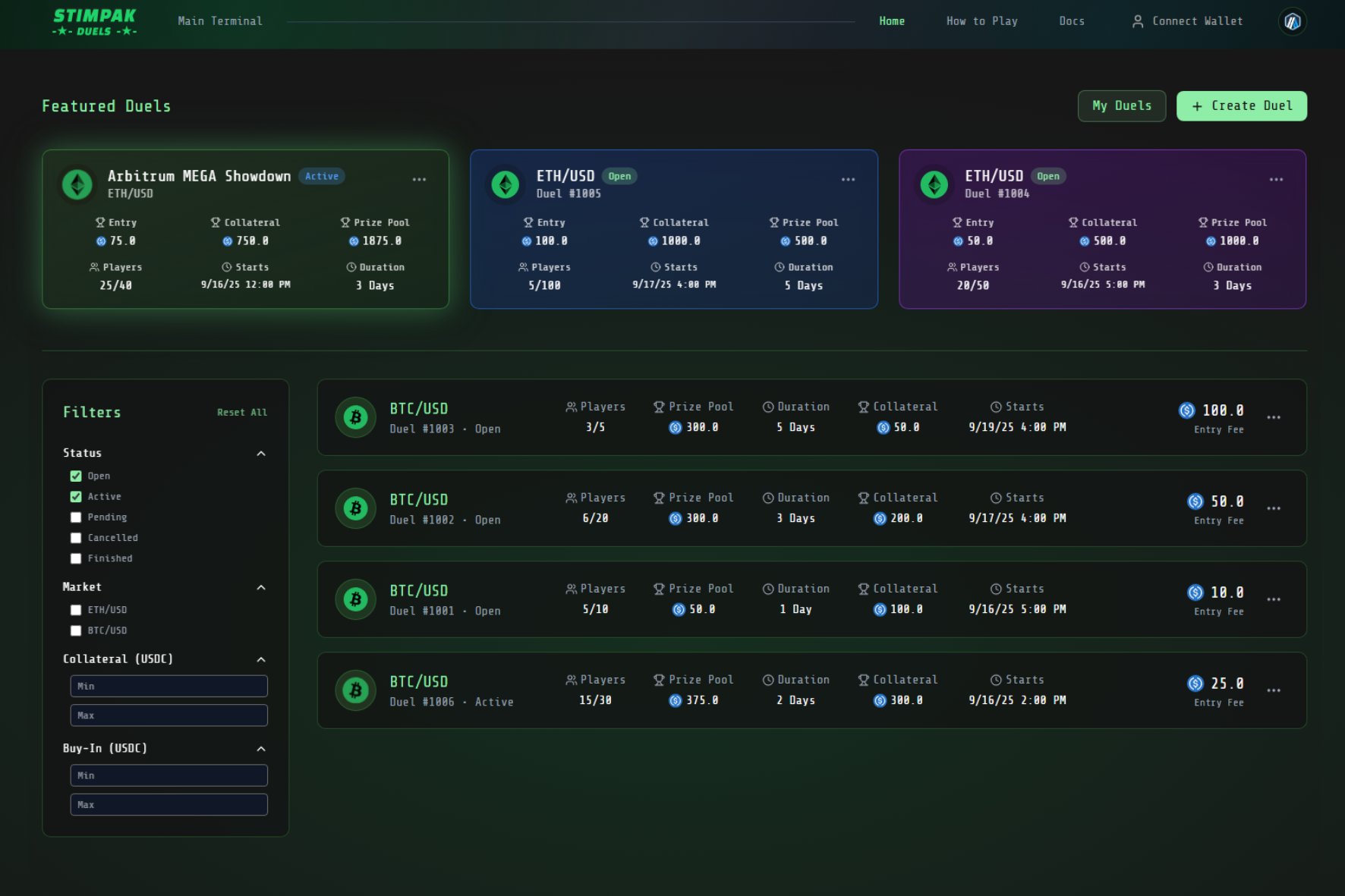Enable the Pending status filter
The width and height of the screenshot is (1345, 896).
pyautogui.click(x=76, y=517)
